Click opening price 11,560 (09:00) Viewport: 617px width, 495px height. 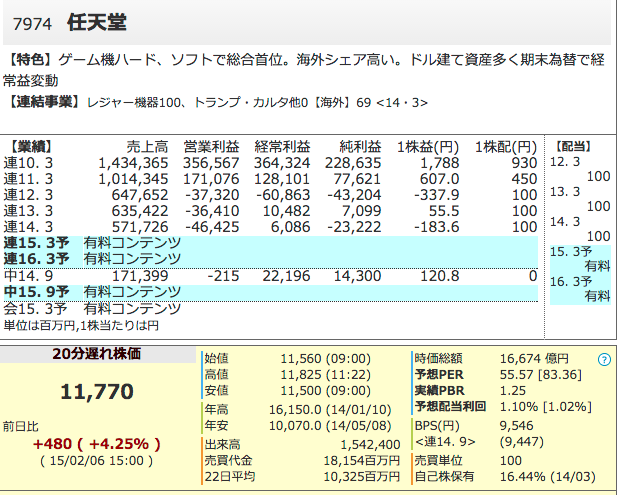(x=325, y=359)
